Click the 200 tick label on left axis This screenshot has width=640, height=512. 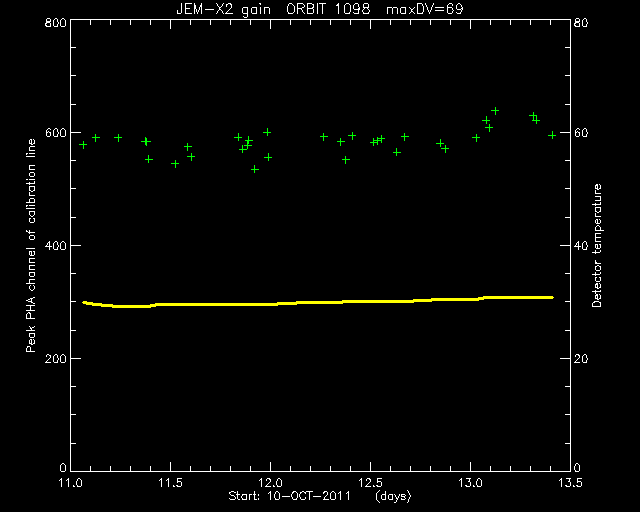56,358
